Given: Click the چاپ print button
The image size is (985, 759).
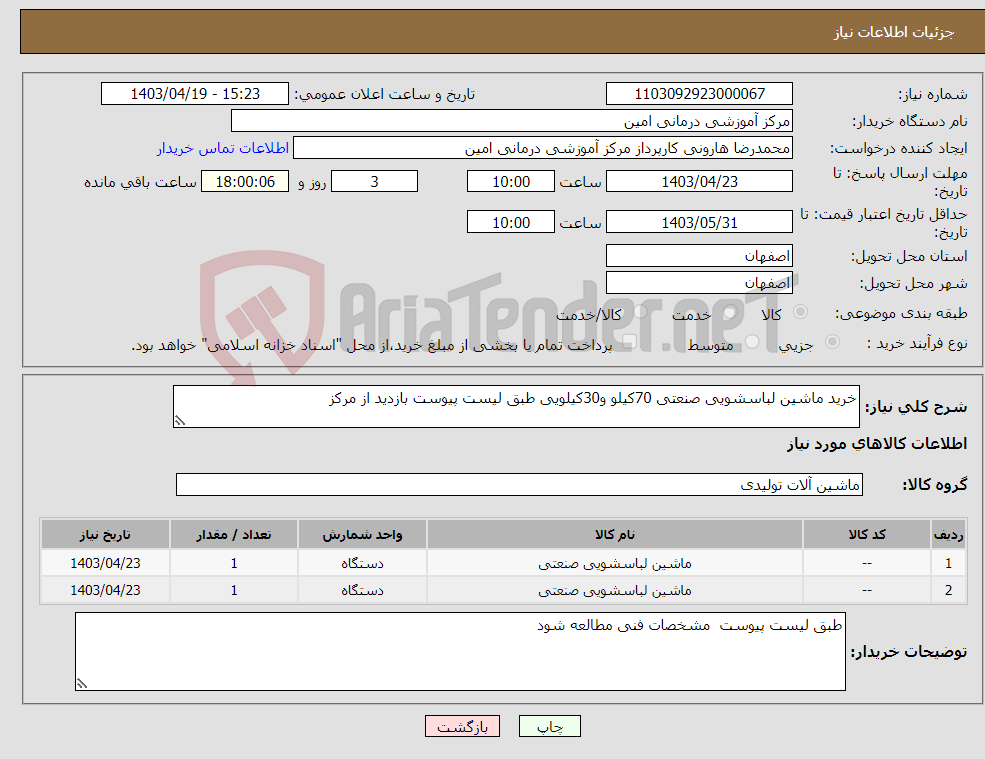Looking at the screenshot, I should click(x=550, y=726).
